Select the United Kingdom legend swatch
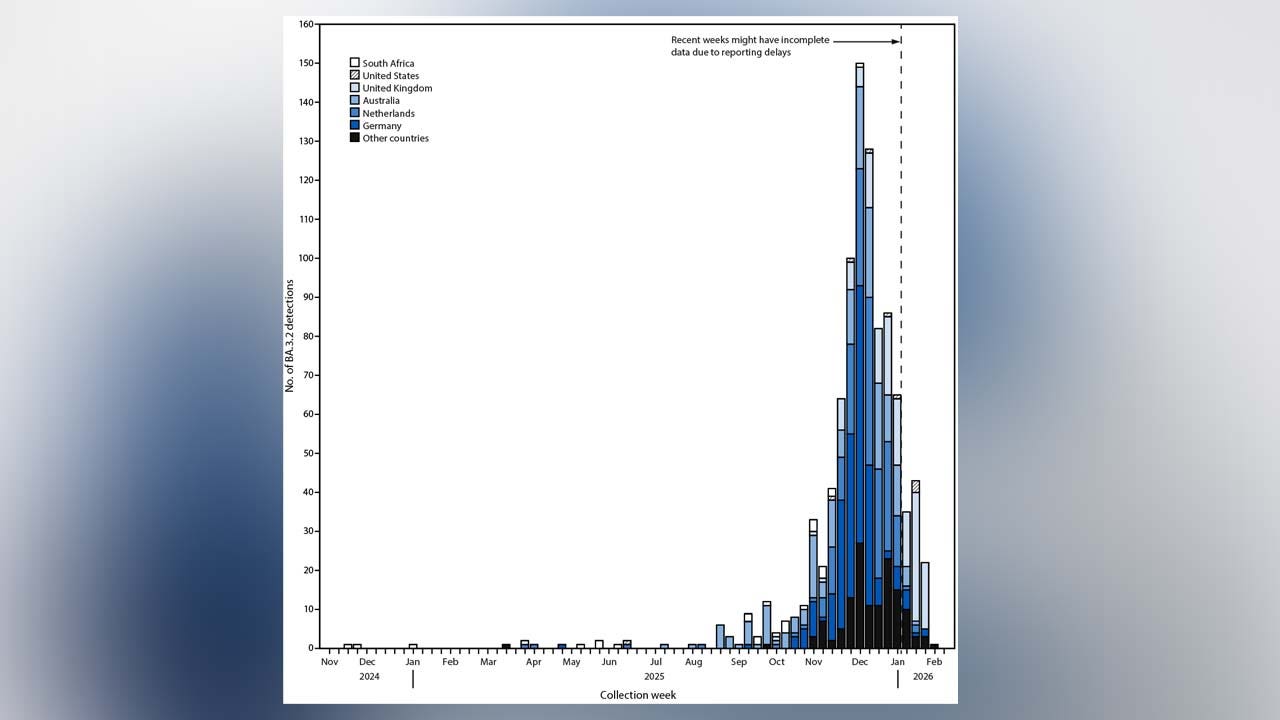Screen dimensions: 1280x720 click(355, 88)
